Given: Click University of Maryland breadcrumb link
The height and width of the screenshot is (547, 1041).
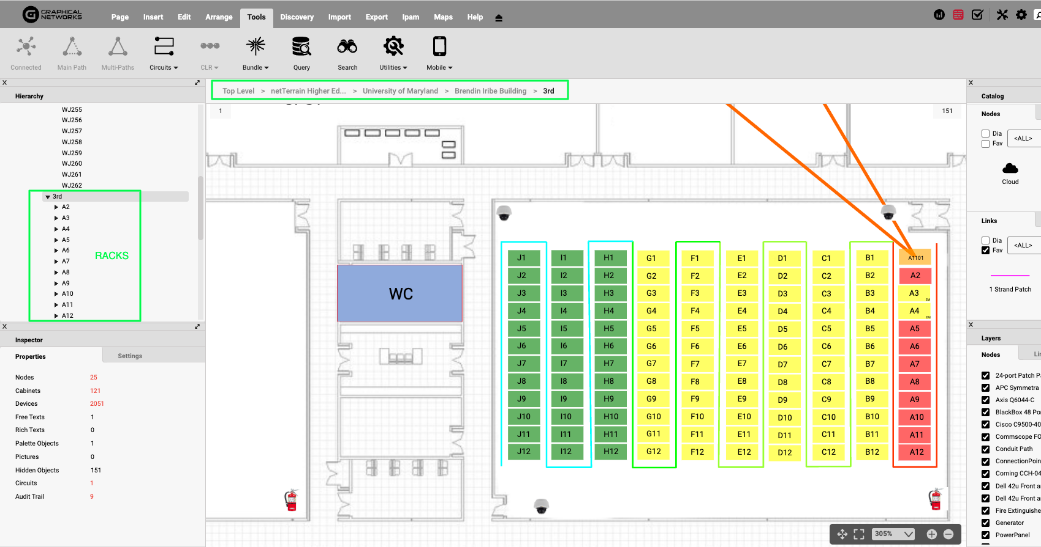Looking at the screenshot, I should [x=402, y=91].
